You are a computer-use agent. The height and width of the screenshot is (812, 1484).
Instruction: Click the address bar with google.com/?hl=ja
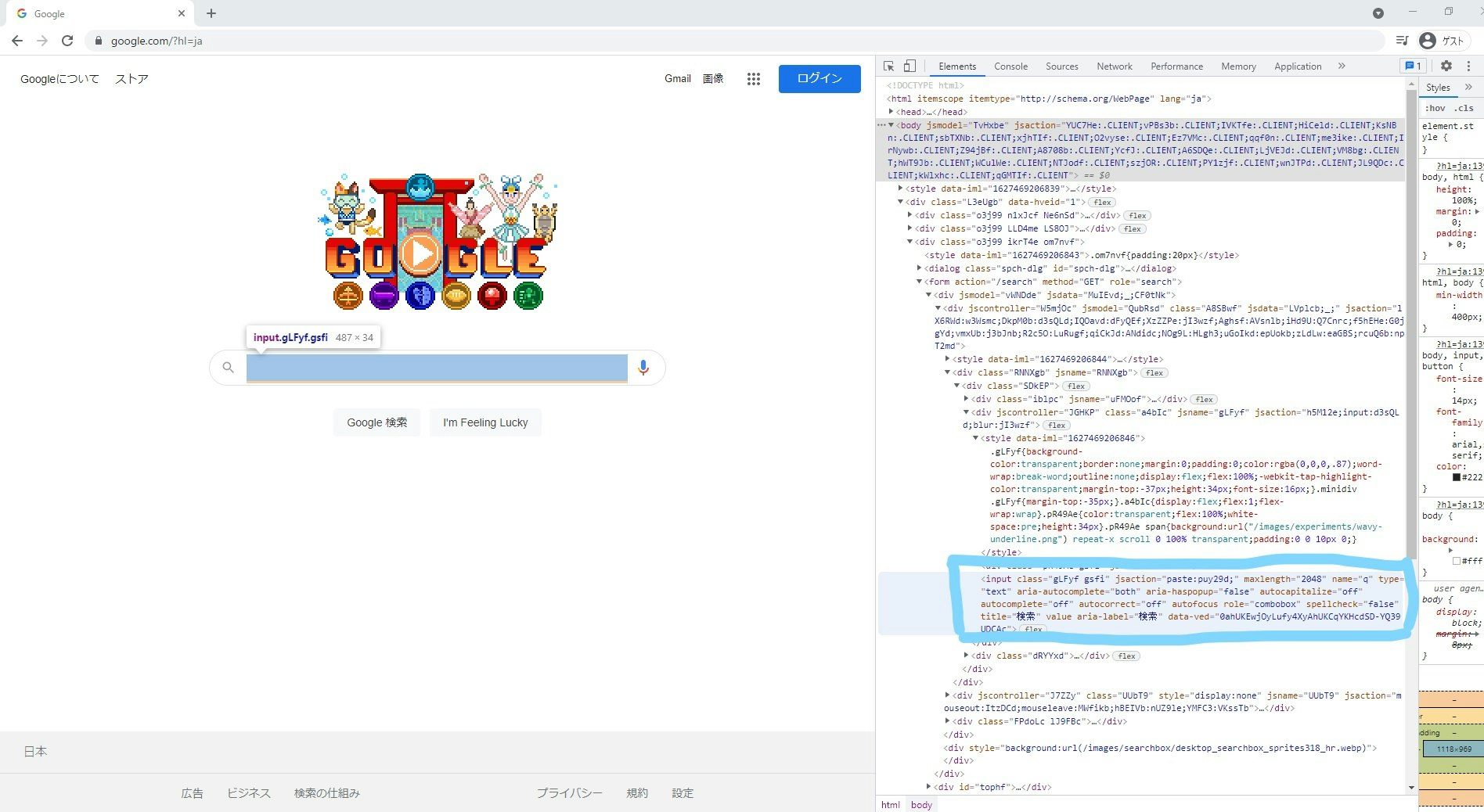736,41
